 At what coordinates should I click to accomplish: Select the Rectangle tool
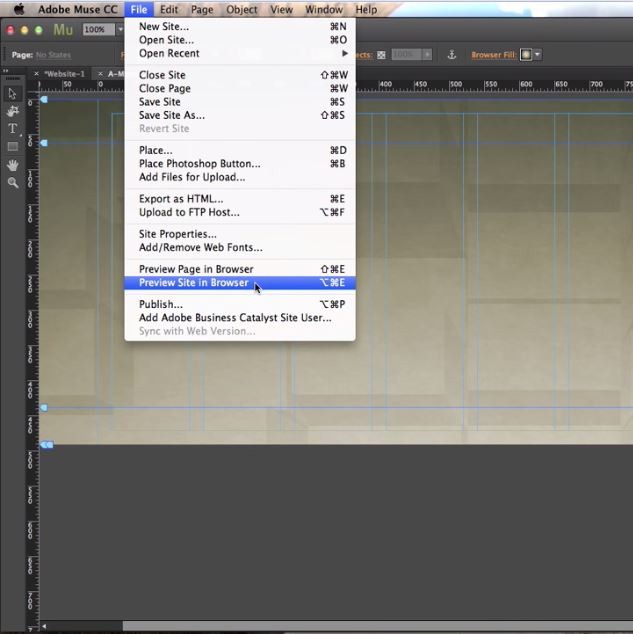pos(13,147)
